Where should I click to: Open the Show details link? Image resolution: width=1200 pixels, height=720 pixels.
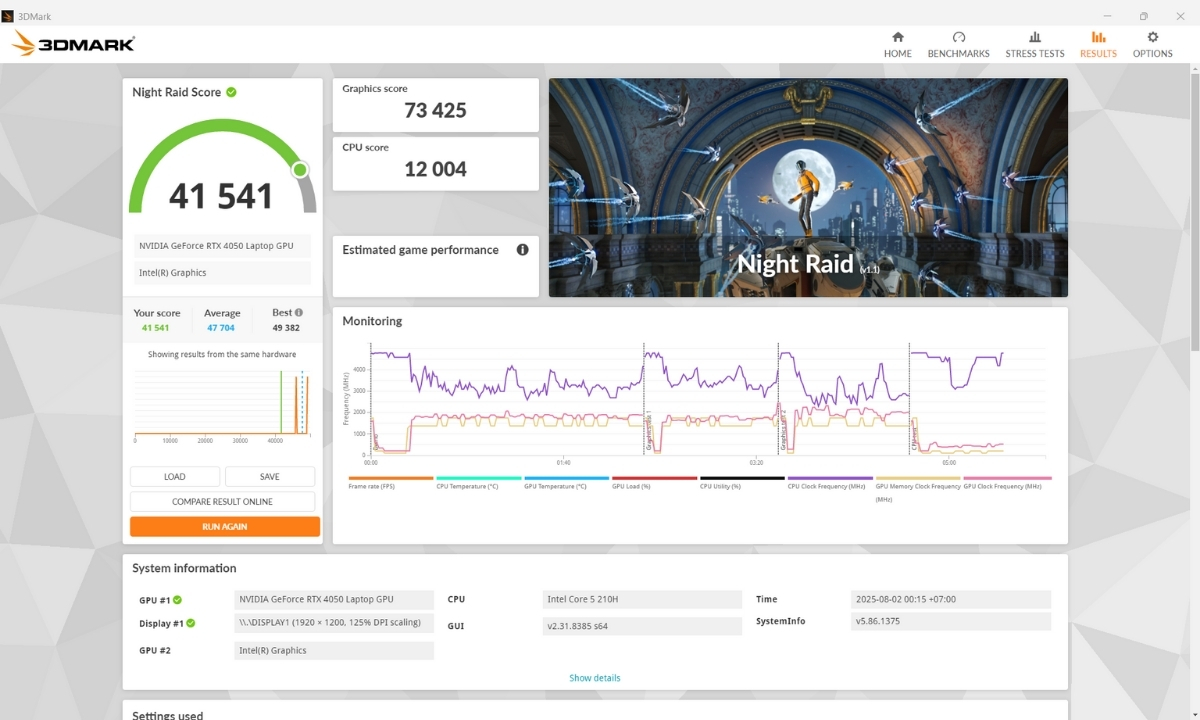[x=595, y=678]
